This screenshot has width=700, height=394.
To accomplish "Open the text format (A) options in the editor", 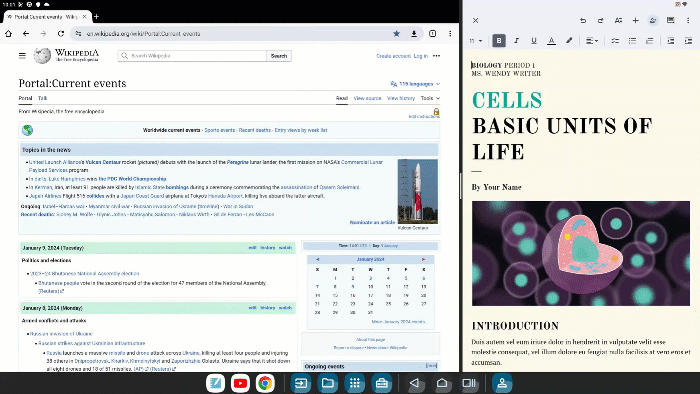I will pyautogui.click(x=618, y=21).
